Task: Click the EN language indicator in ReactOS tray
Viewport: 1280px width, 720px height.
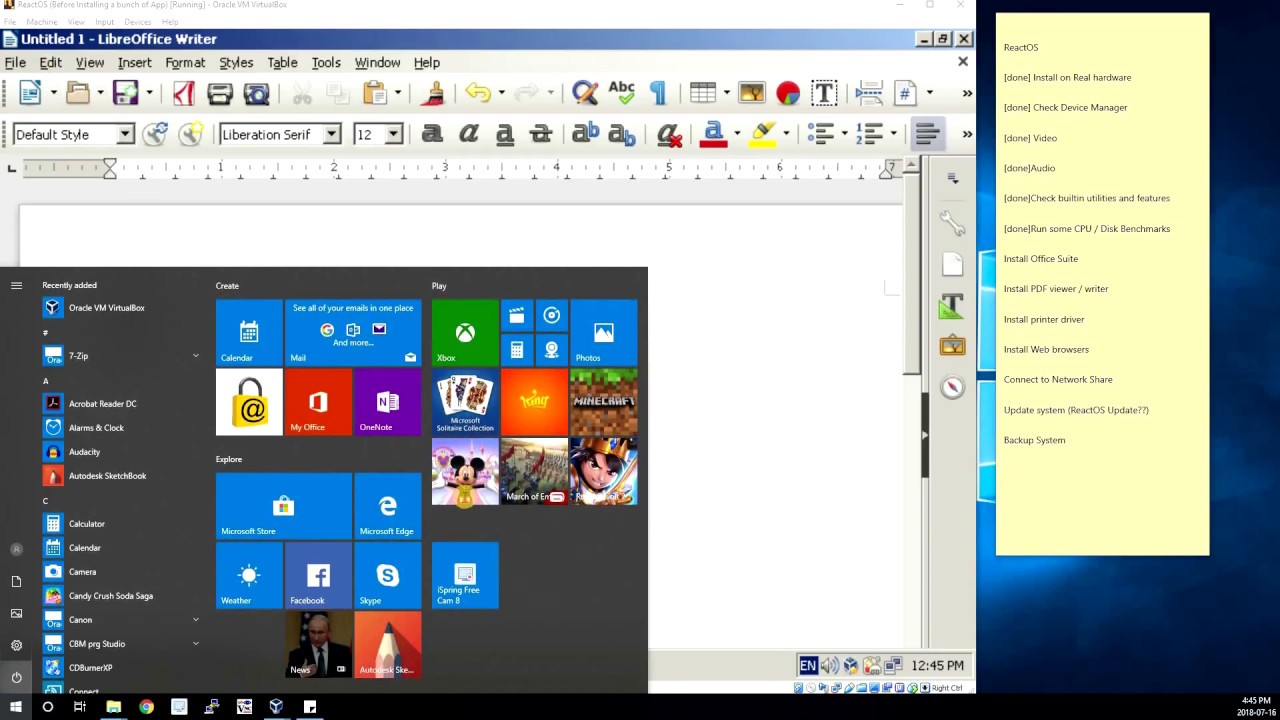Action: pos(808,665)
